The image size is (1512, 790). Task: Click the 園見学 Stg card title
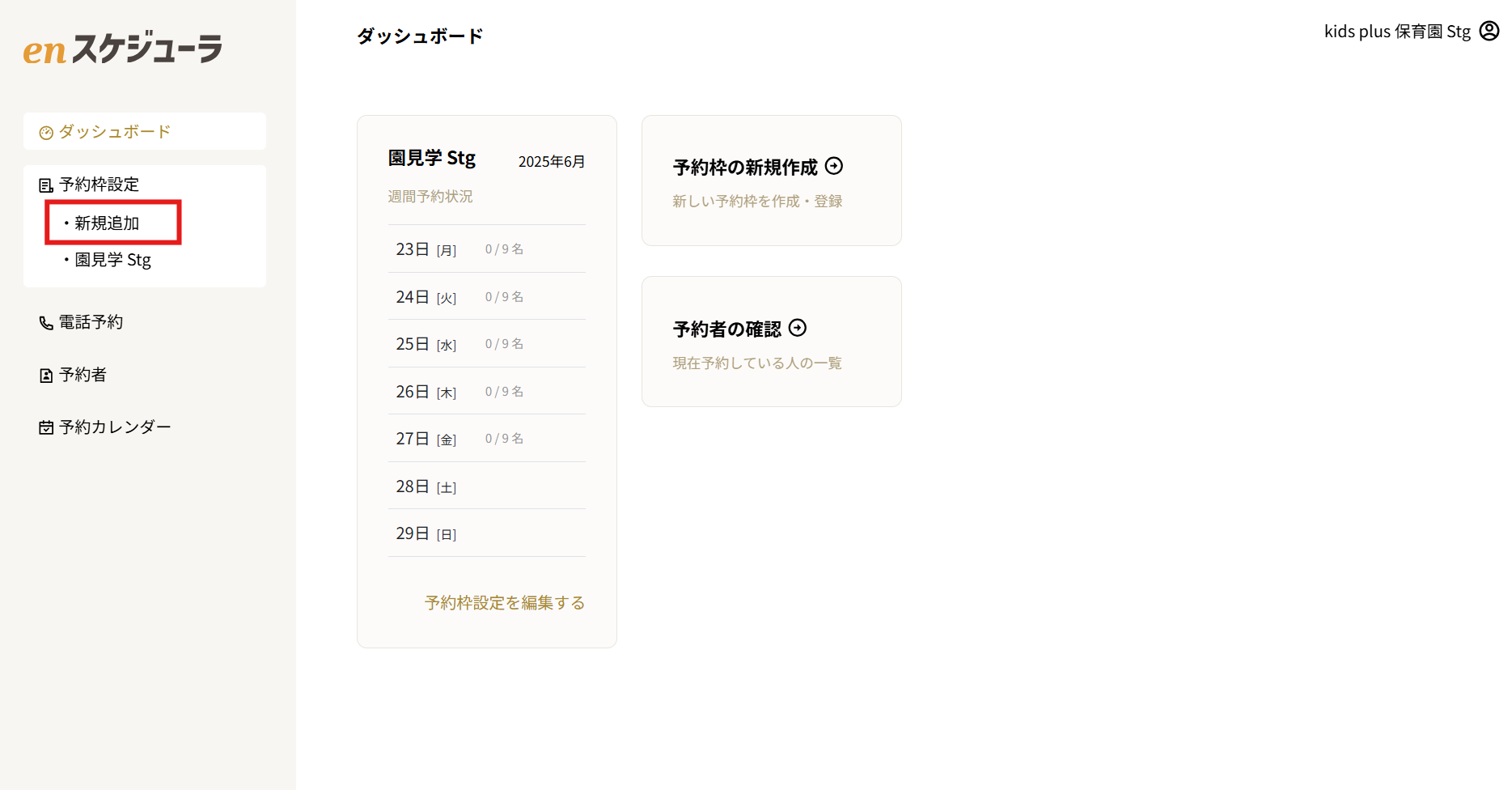(x=432, y=157)
